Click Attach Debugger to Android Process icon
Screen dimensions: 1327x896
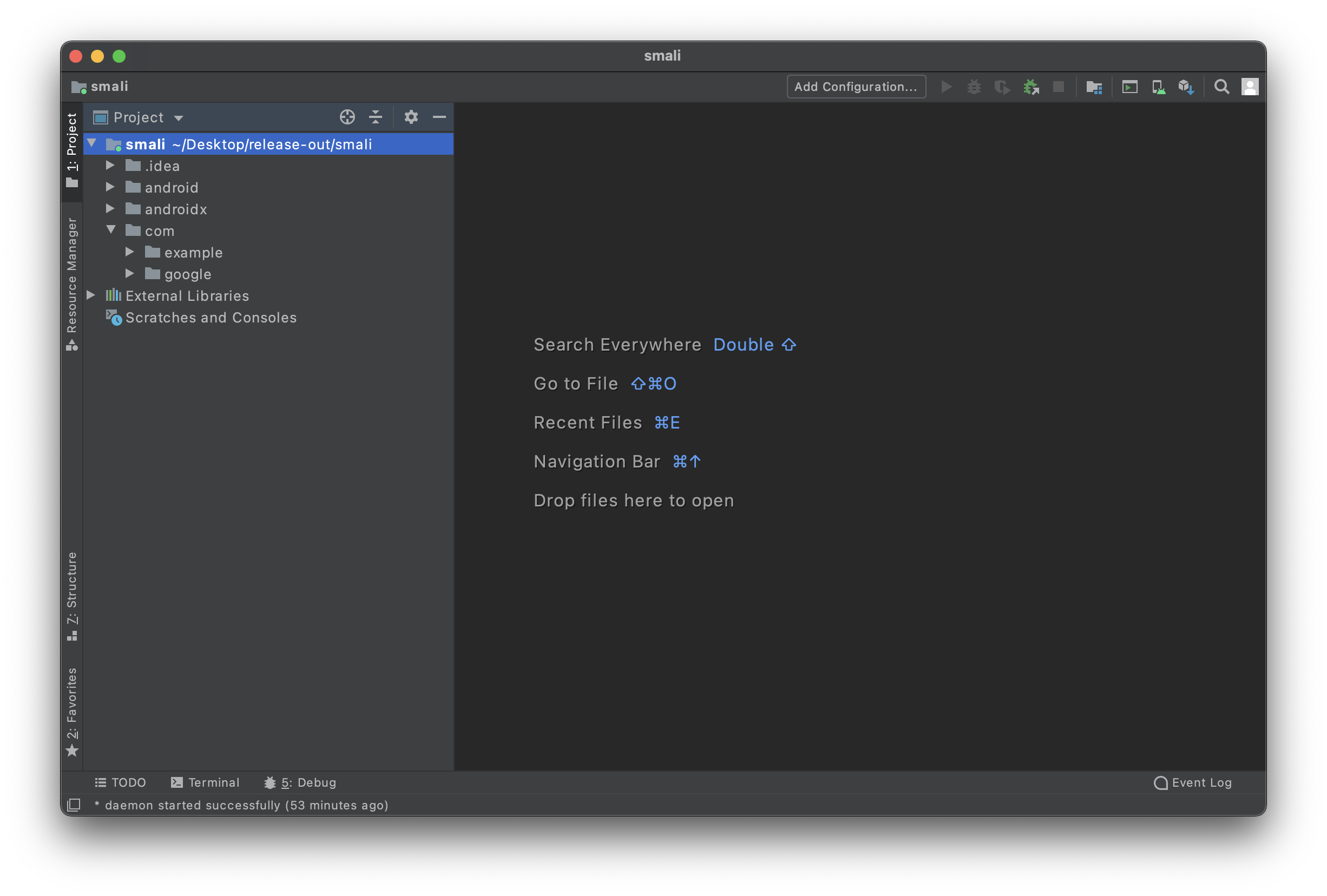point(1030,87)
